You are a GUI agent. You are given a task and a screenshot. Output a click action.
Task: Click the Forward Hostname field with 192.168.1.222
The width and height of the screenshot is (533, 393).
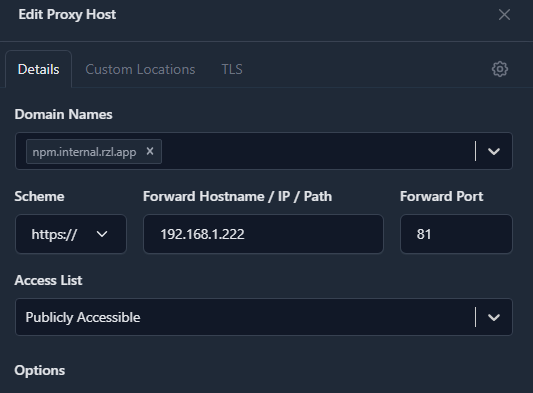263,234
